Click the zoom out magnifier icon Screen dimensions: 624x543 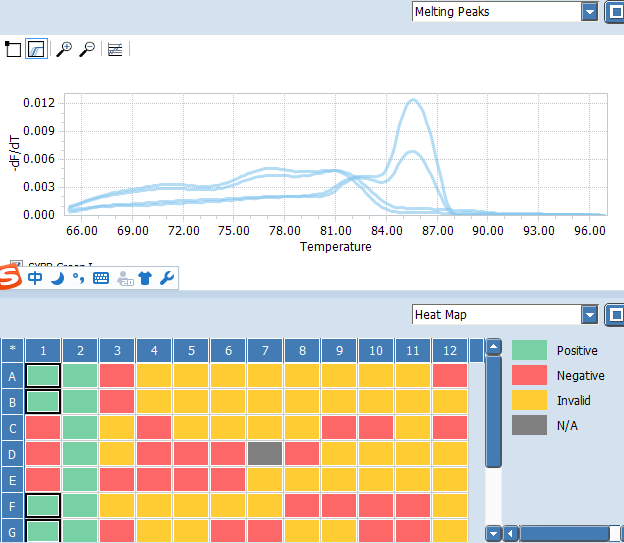pyautogui.click(x=87, y=49)
